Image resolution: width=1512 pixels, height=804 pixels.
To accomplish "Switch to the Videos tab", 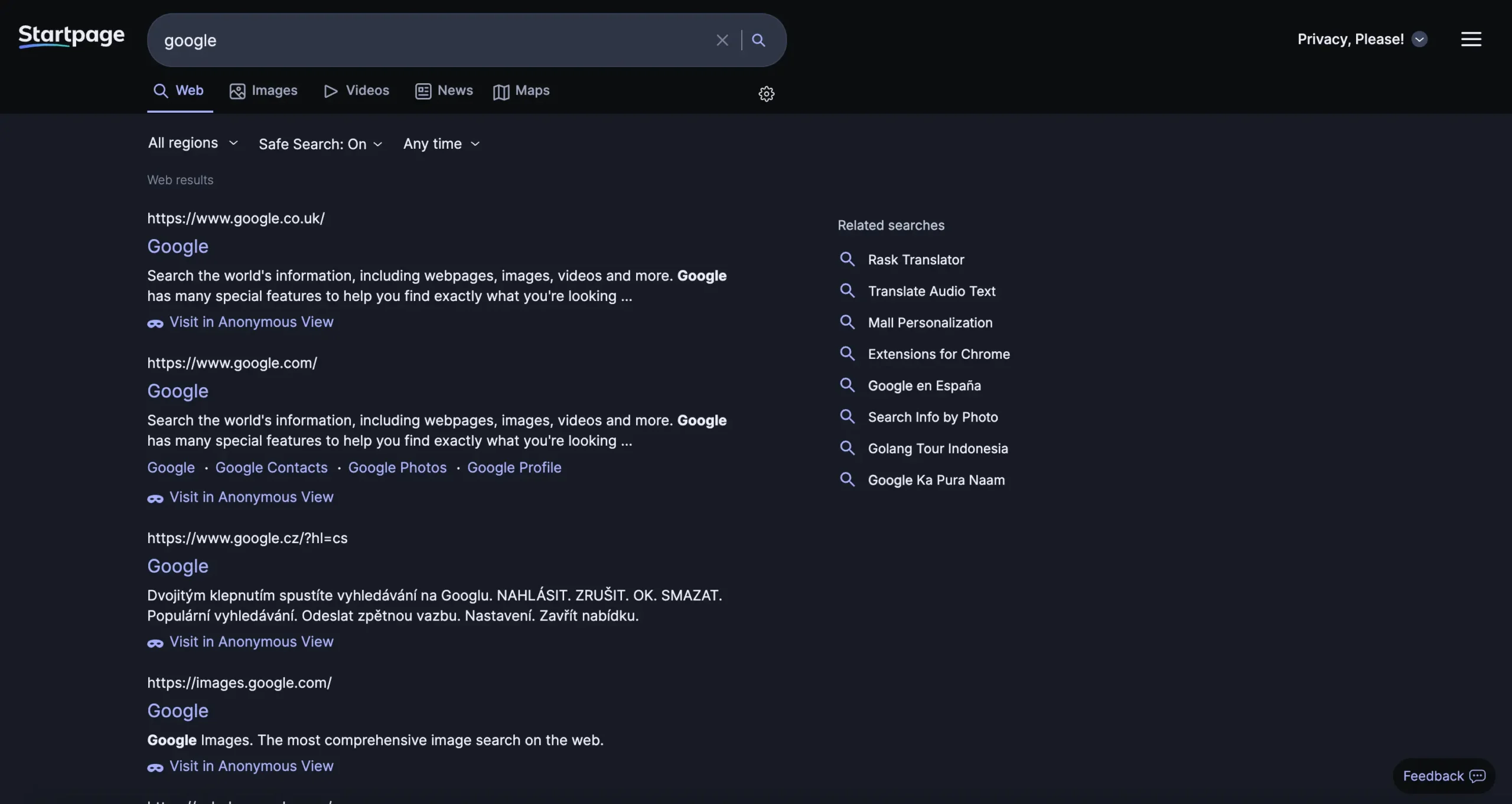I will (356, 91).
